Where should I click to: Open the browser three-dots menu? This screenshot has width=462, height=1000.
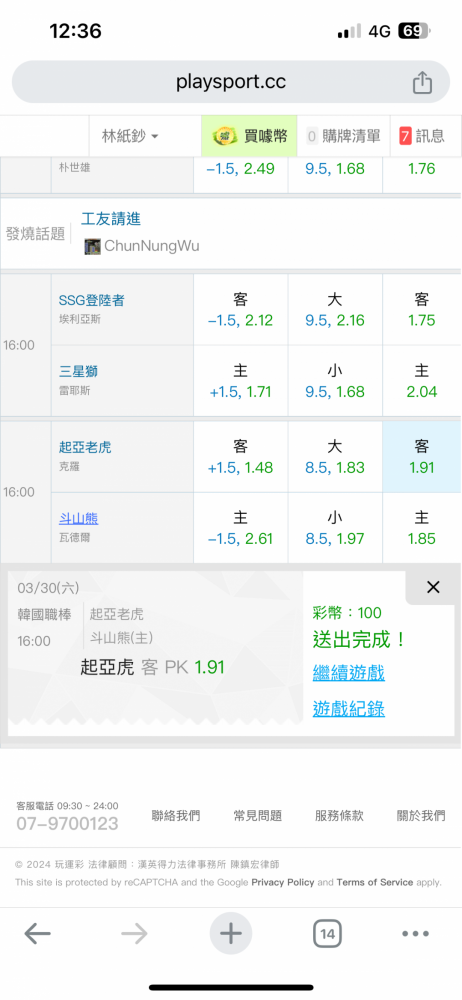[415, 934]
